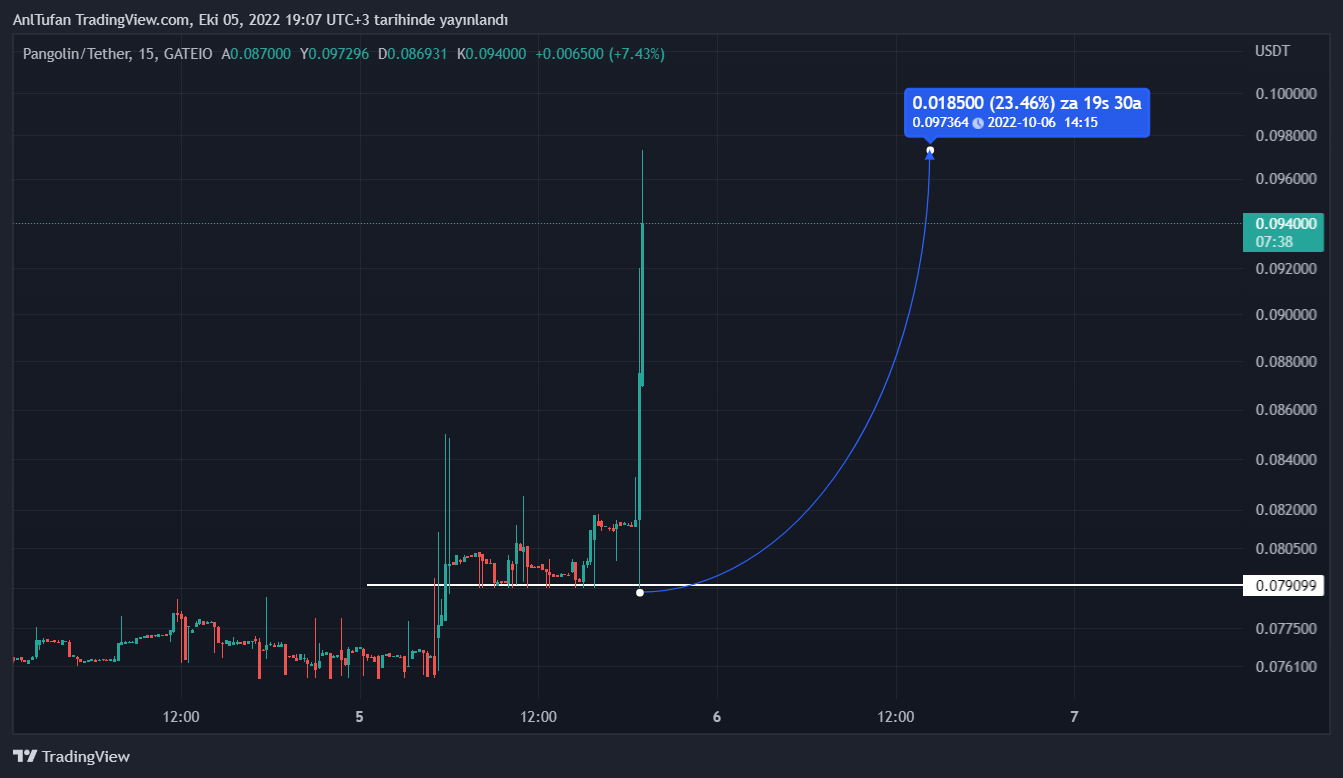Click the Pangolin/Tether symbol name in the legend
The image size is (1343, 778).
point(77,54)
